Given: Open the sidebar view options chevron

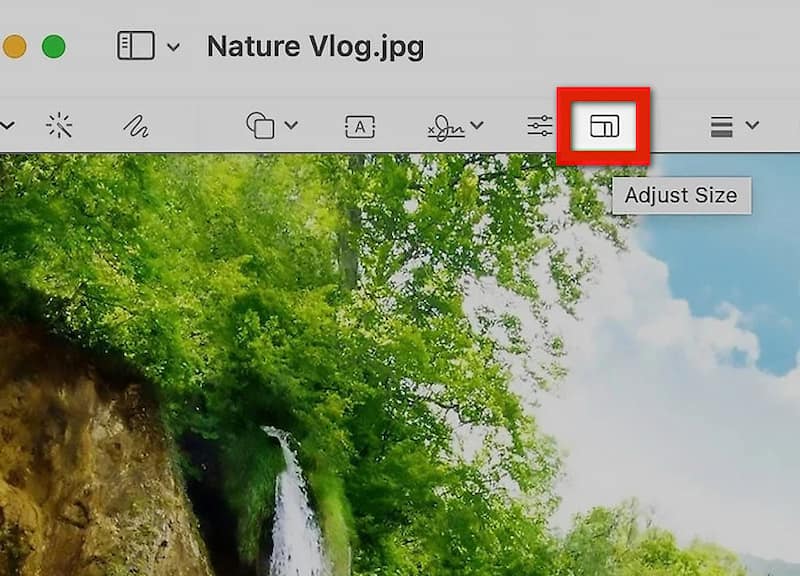Looking at the screenshot, I should click(173, 47).
